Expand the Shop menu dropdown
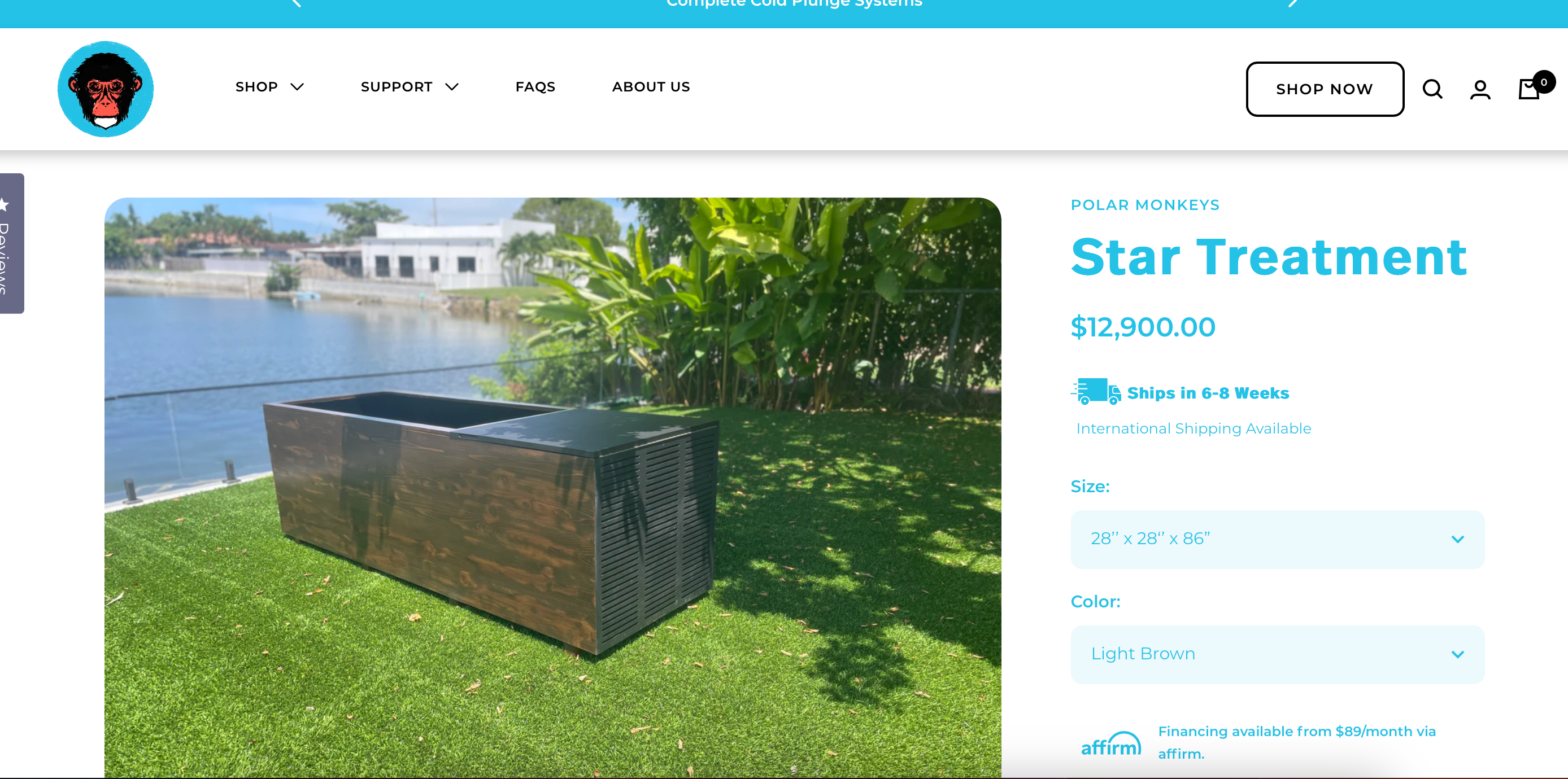This screenshot has height=779, width=1568. click(x=269, y=87)
